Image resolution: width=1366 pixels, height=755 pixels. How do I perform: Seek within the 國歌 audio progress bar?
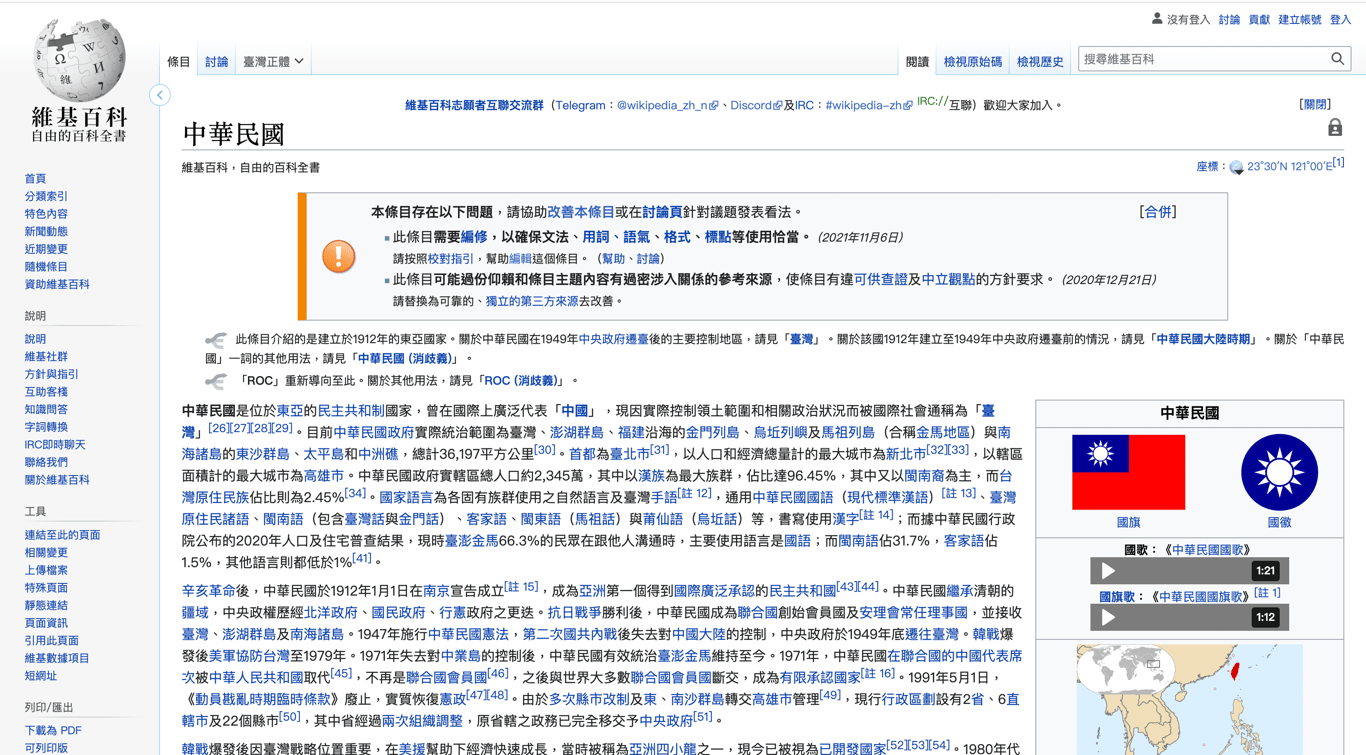(1187, 571)
